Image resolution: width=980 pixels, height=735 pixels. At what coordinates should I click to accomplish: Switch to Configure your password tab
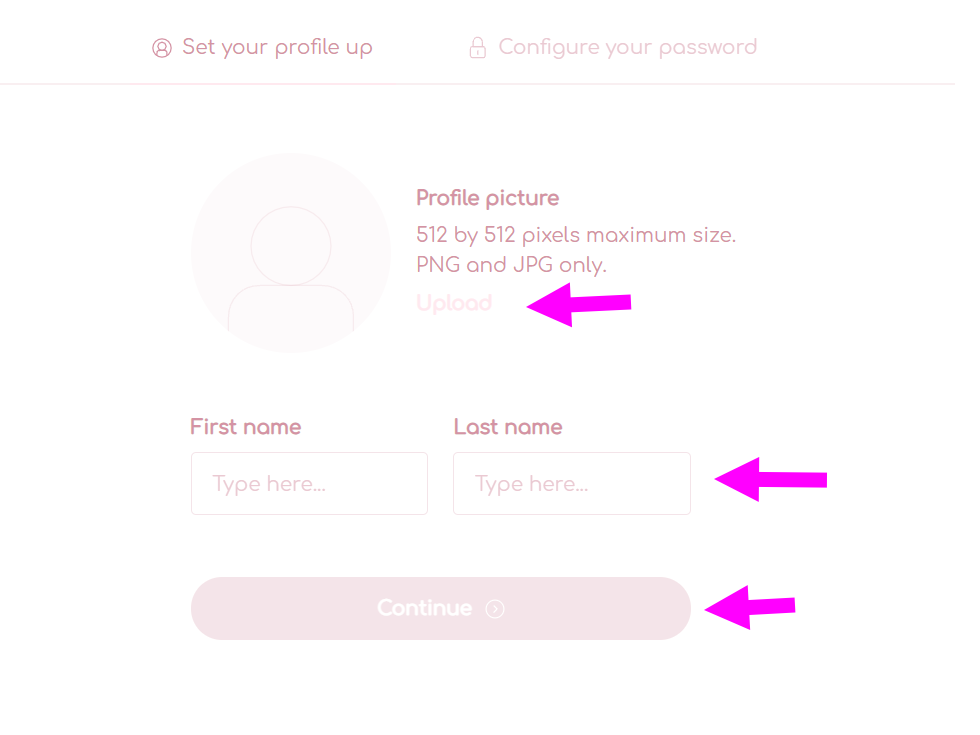(613, 48)
